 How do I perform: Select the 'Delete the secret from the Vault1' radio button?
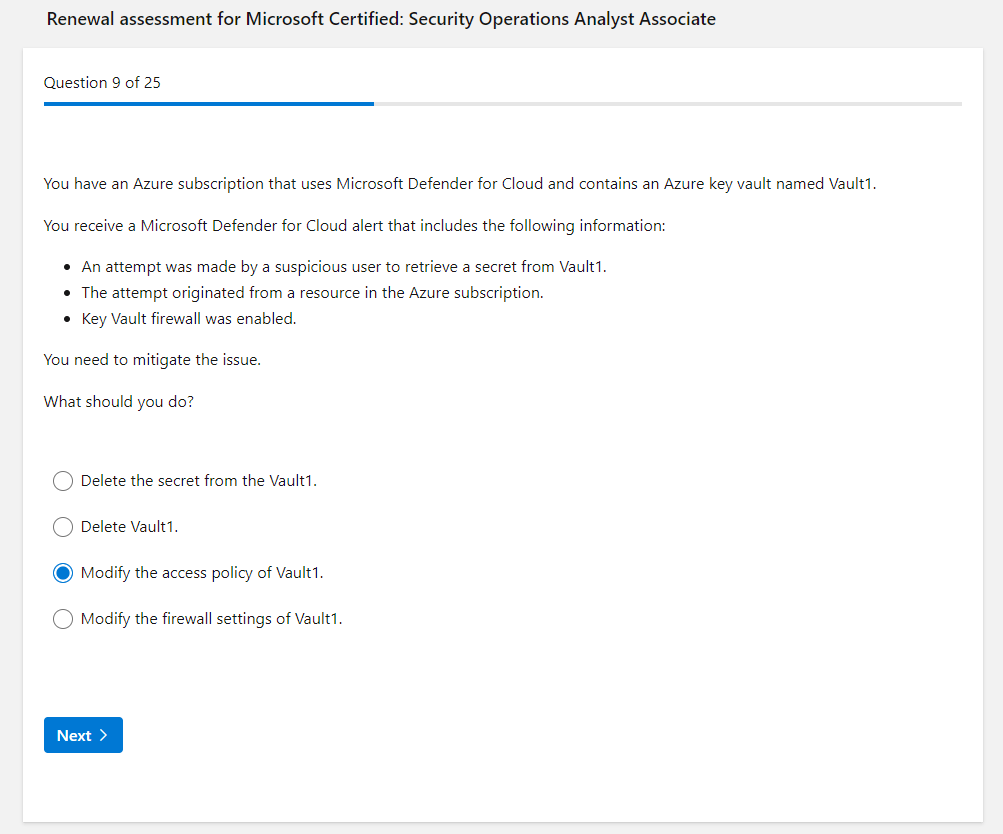click(x=63, y=481)
